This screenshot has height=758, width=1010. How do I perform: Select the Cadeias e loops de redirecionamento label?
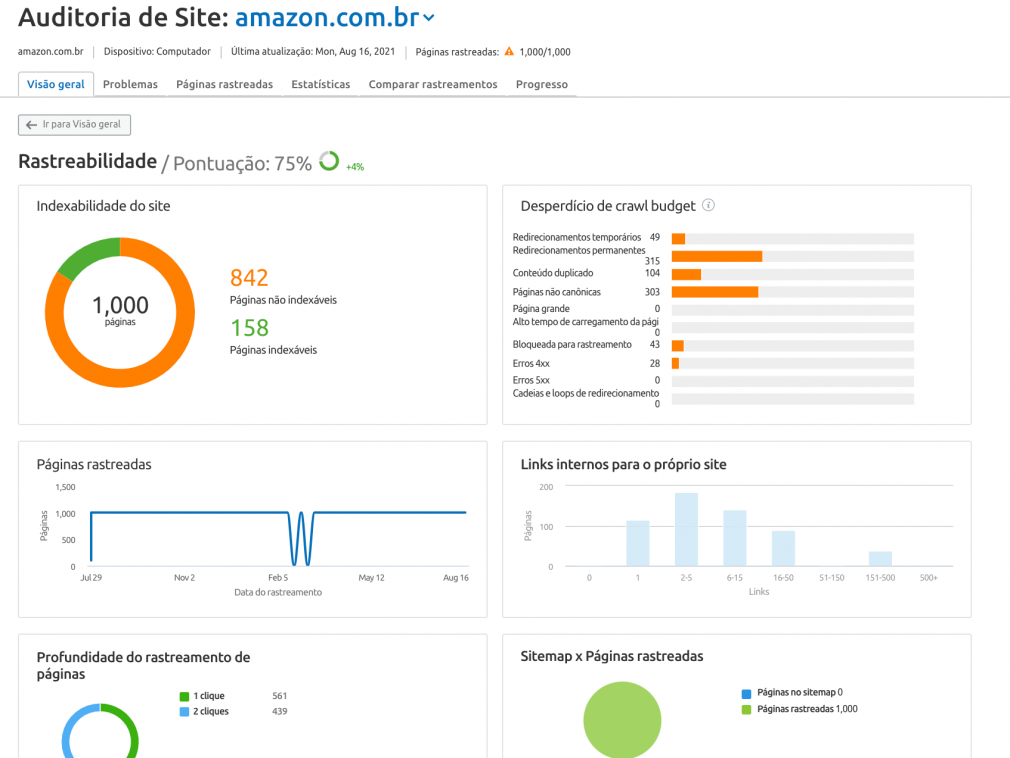point(586,393)
